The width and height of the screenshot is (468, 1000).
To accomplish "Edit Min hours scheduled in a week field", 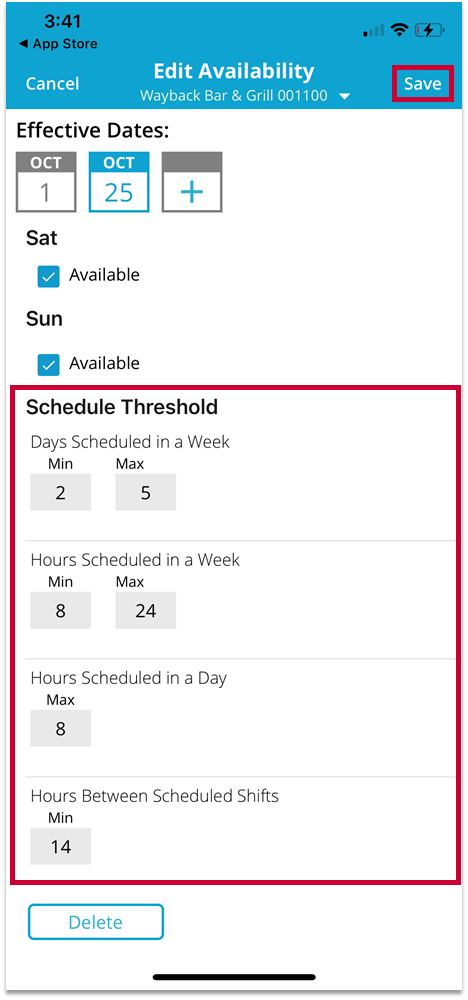I will [x=61, y=610].
